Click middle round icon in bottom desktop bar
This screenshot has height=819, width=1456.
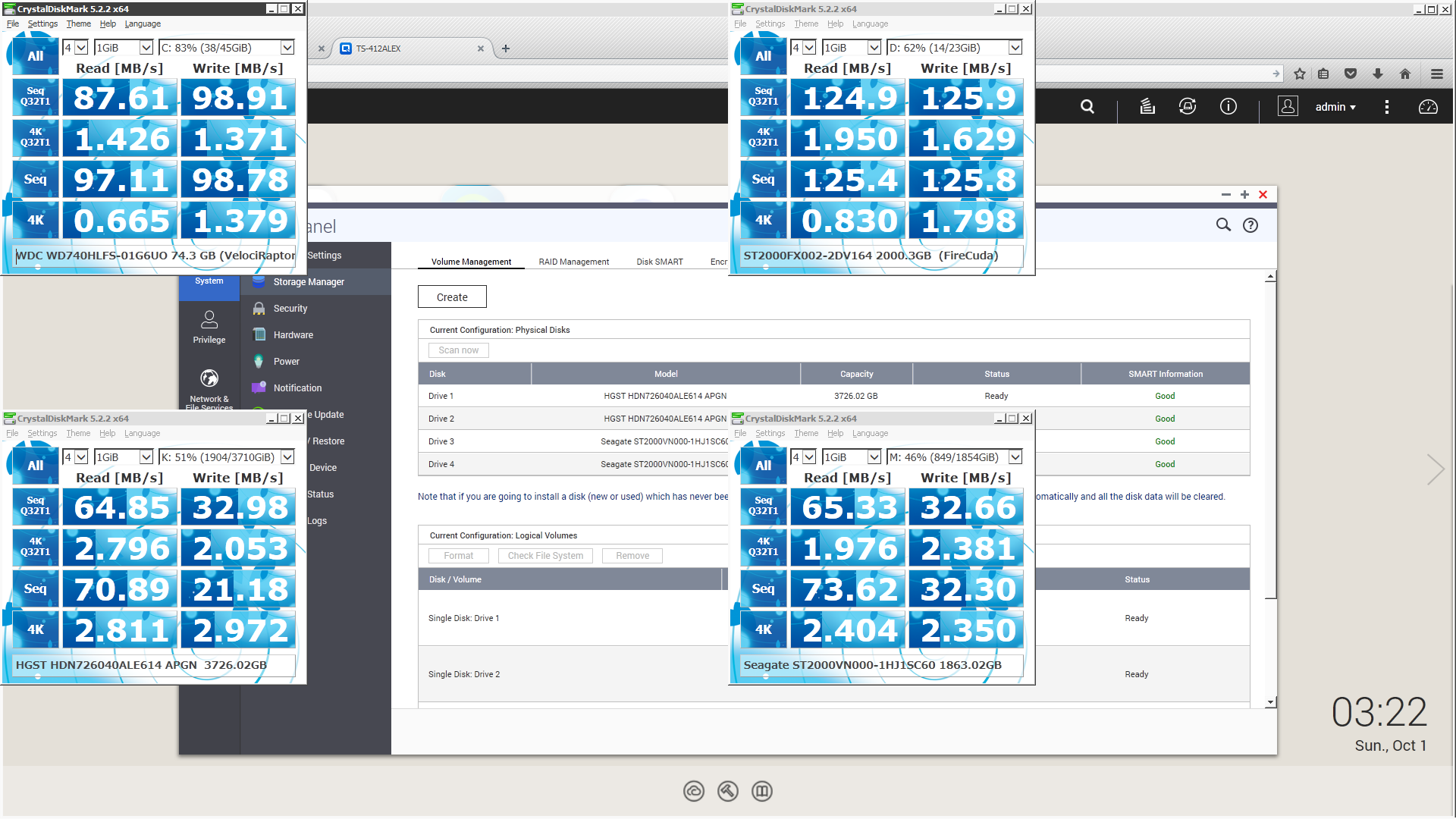click(x=728, y=792)
